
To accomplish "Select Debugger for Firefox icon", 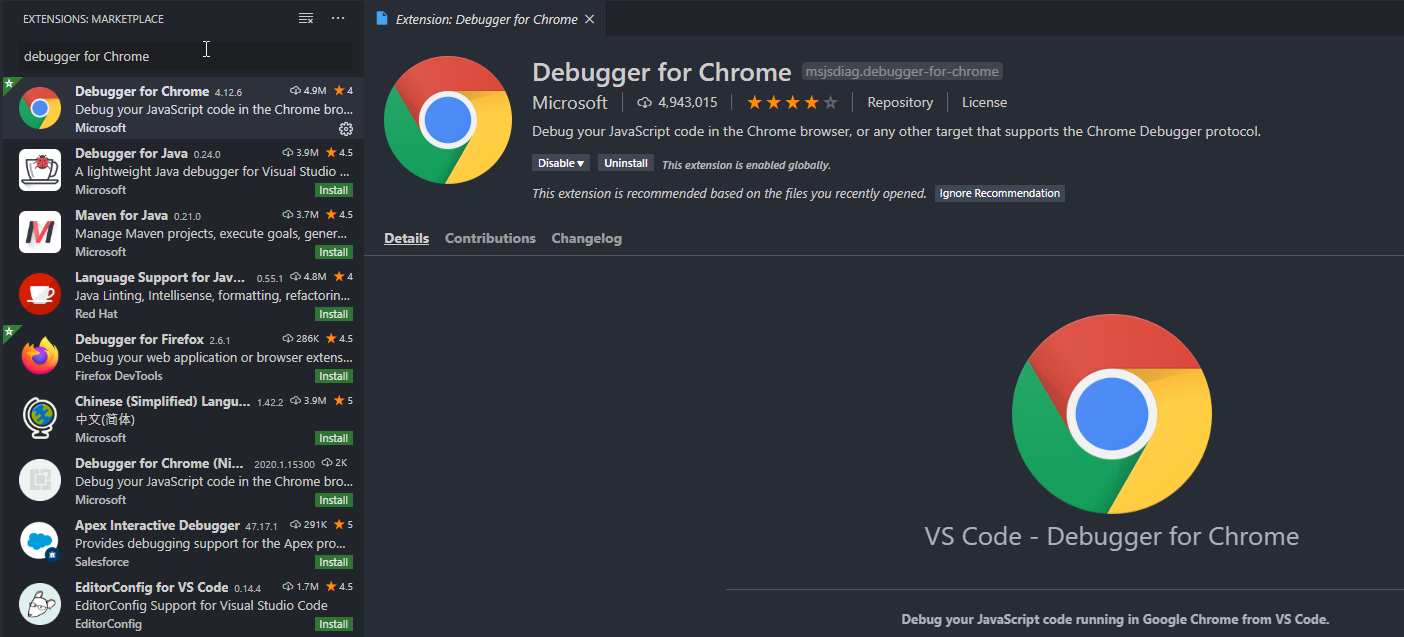I will [40, 356].
